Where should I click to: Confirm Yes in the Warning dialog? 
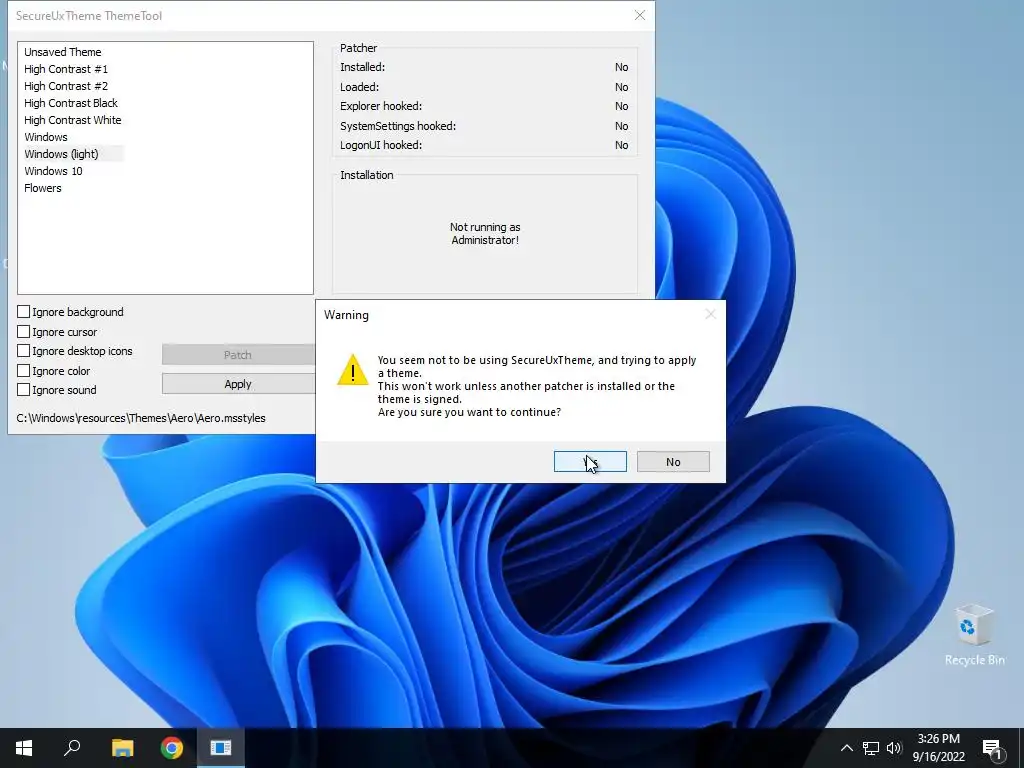coord(590,462)
